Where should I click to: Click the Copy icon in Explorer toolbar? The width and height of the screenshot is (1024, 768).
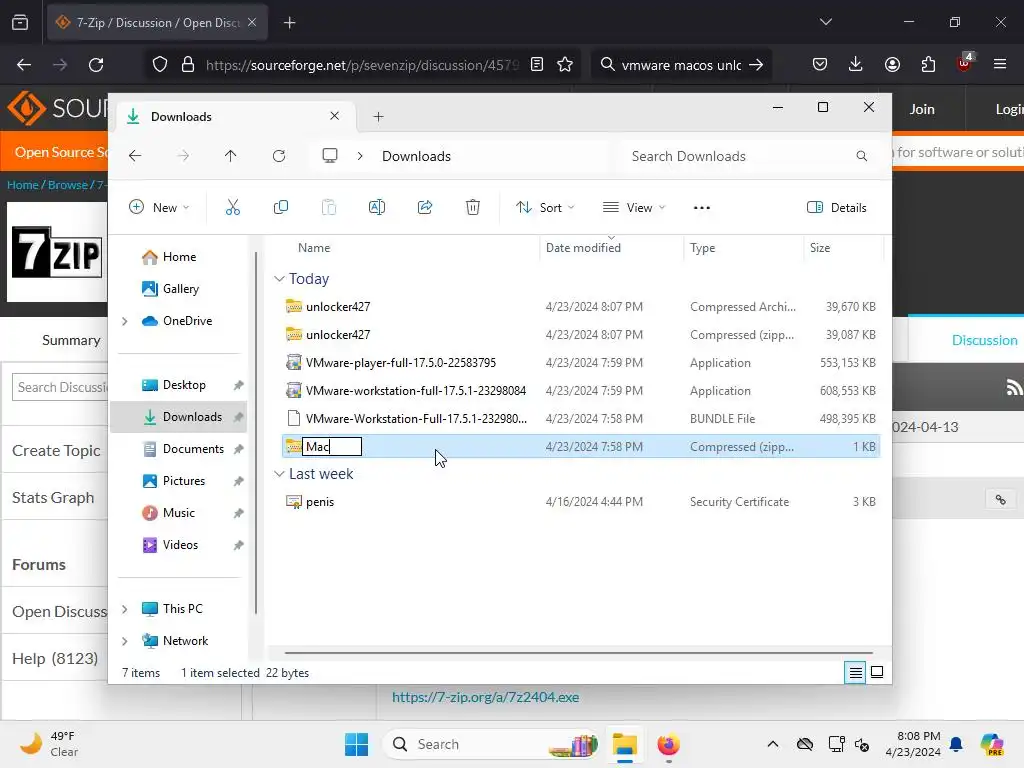click(281, 208)
